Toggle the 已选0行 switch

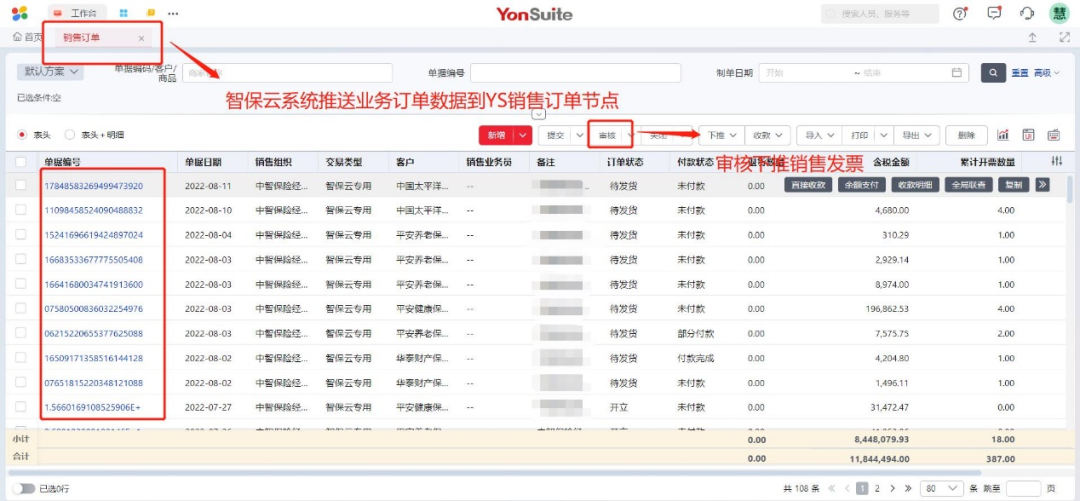tap(25, 489)
